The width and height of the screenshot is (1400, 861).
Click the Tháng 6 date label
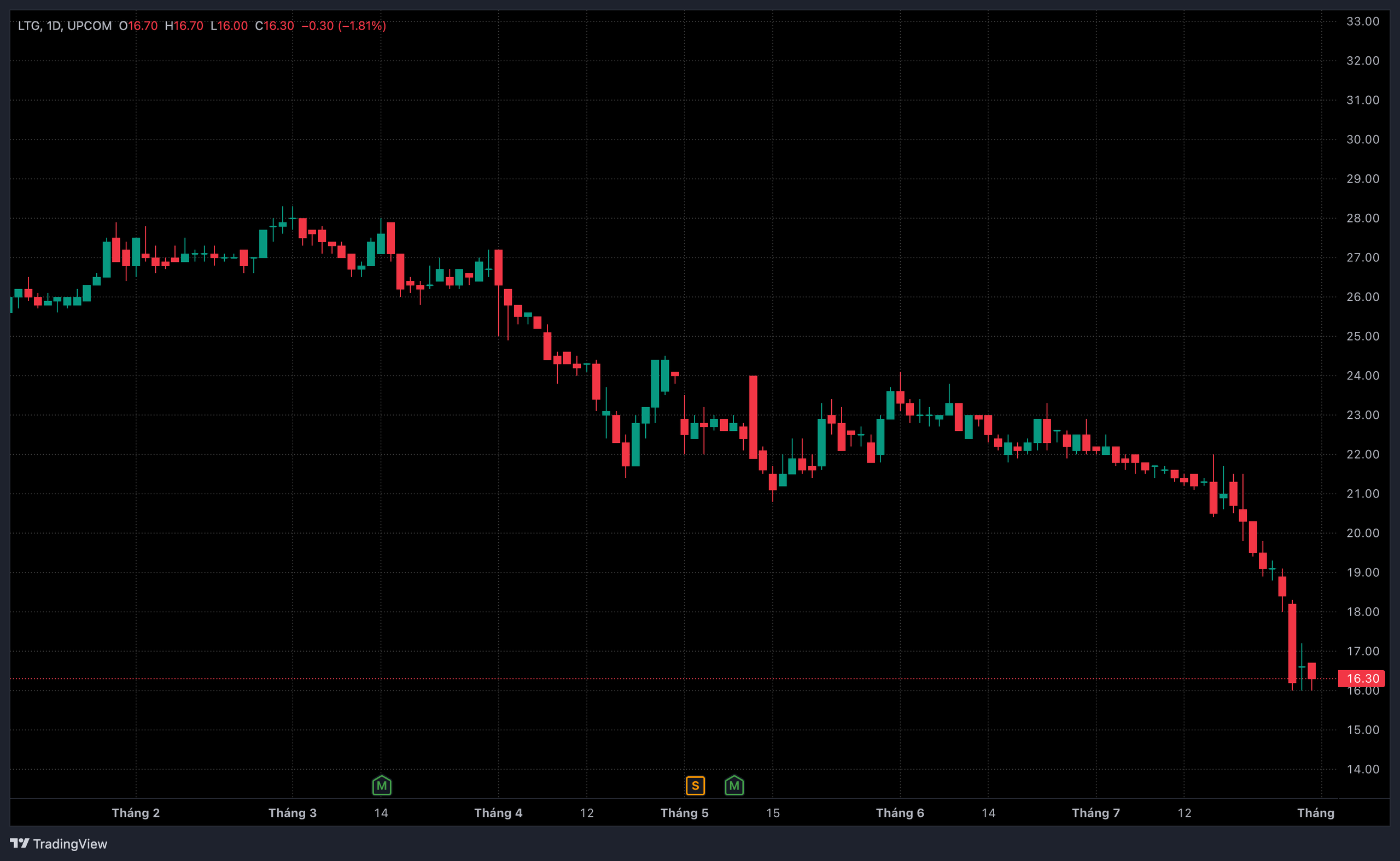(x=900, y=812)
